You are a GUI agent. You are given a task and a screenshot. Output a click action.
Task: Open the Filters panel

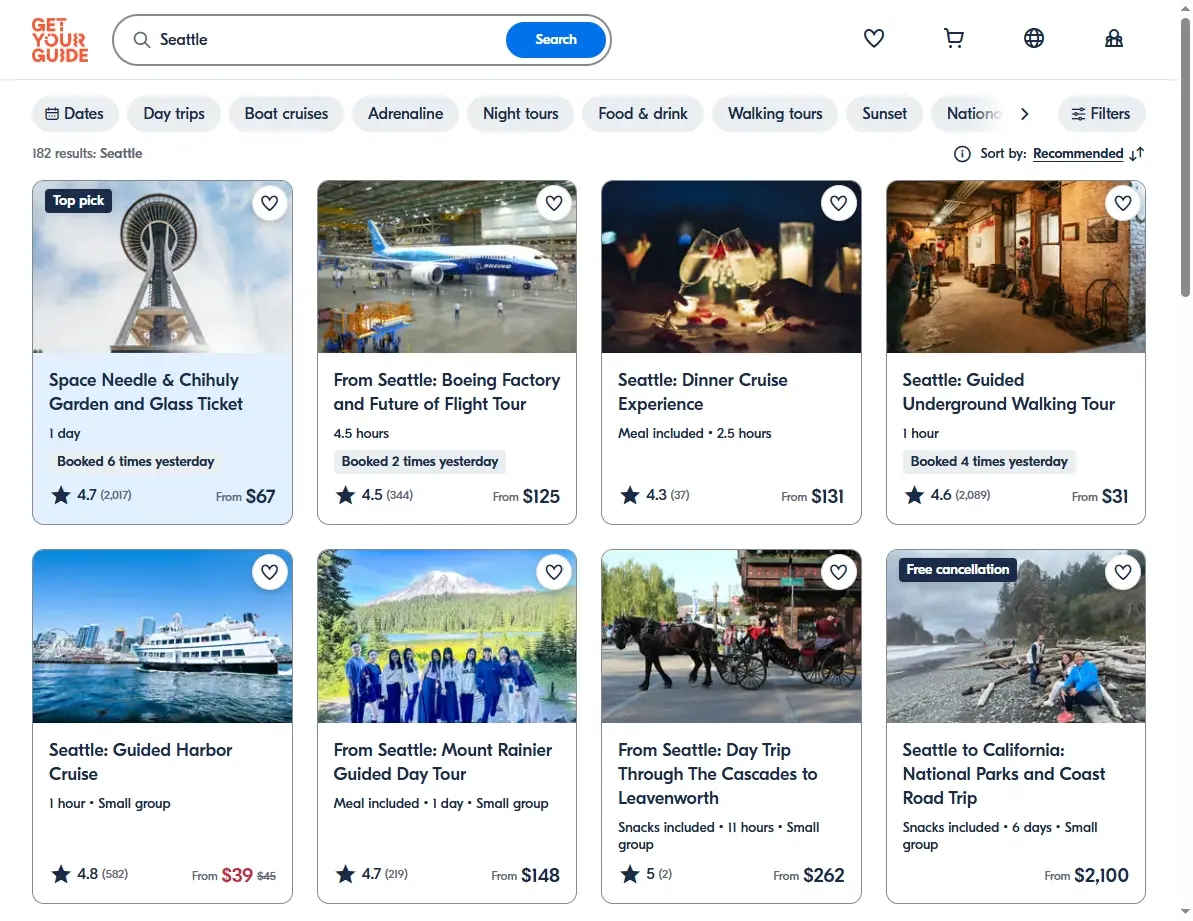[1101, 114]
